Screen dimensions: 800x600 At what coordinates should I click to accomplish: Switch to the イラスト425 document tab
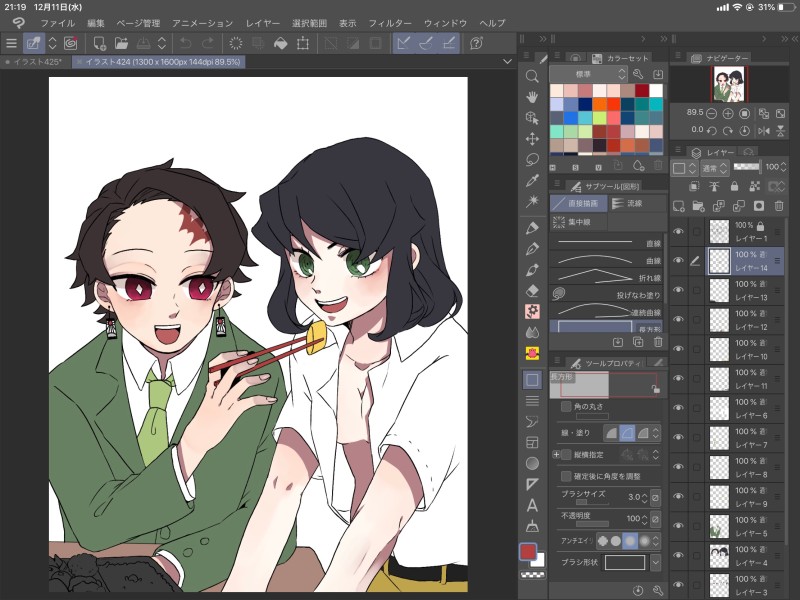coord(35,62)
